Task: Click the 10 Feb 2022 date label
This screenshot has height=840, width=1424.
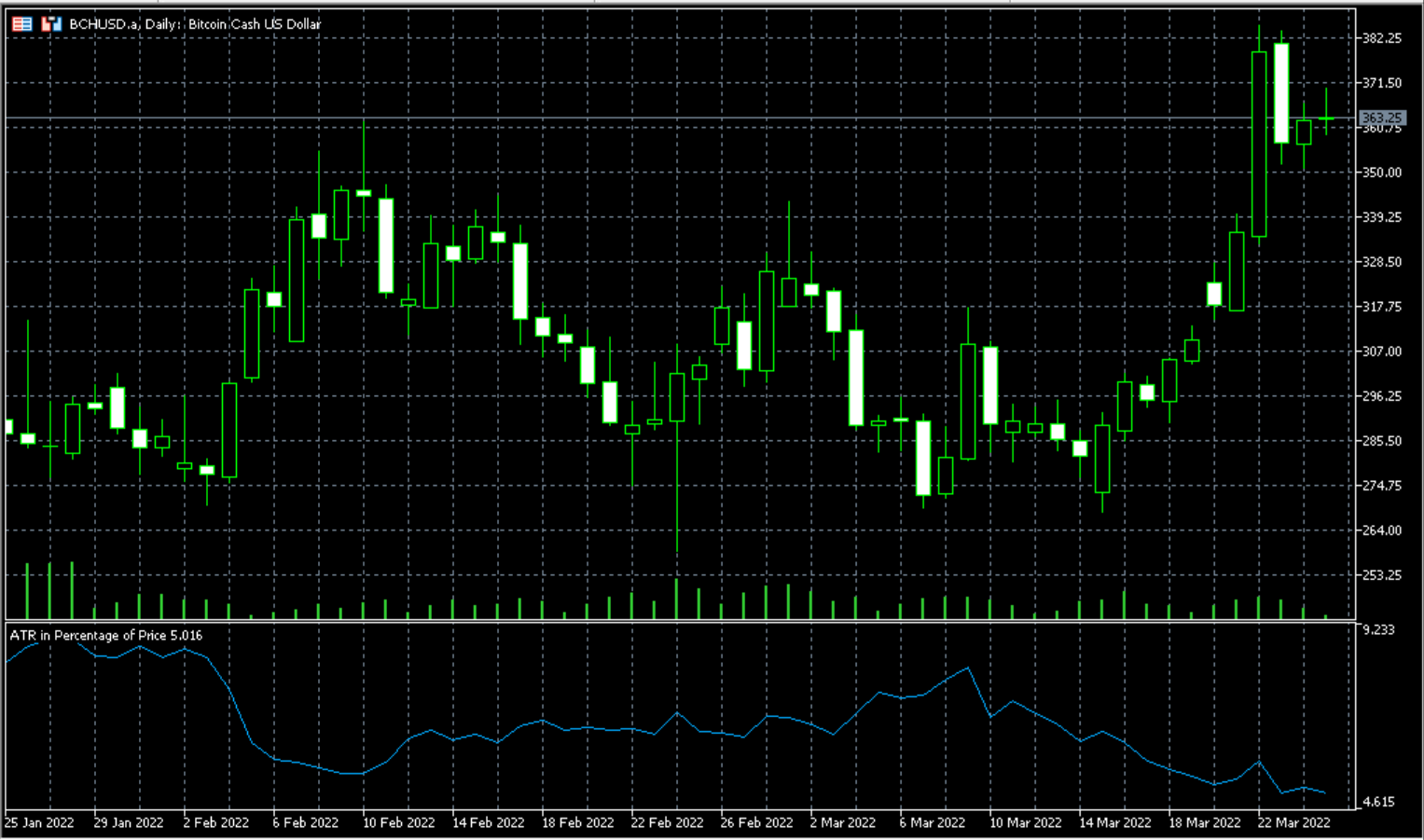Action: pyautogui.click(x=397, y=823)
